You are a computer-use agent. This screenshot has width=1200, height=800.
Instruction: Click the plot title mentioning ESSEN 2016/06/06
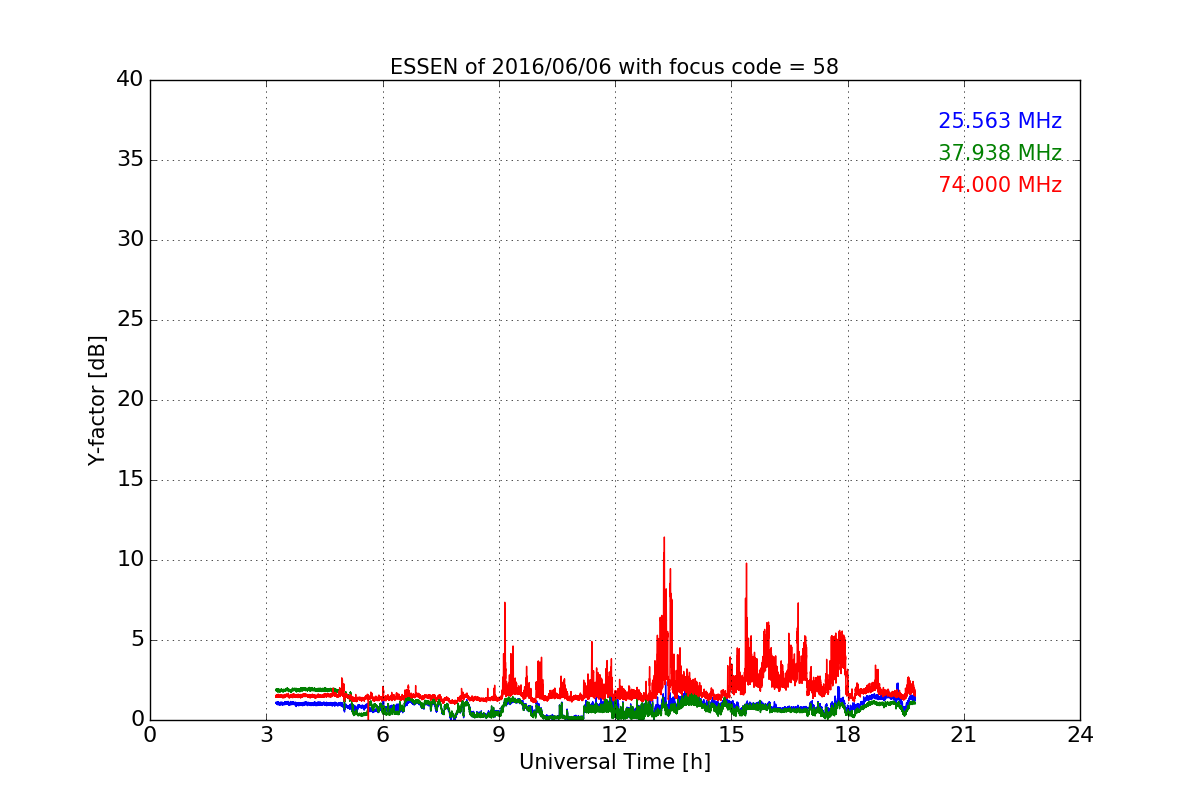(x=614, y=67)
